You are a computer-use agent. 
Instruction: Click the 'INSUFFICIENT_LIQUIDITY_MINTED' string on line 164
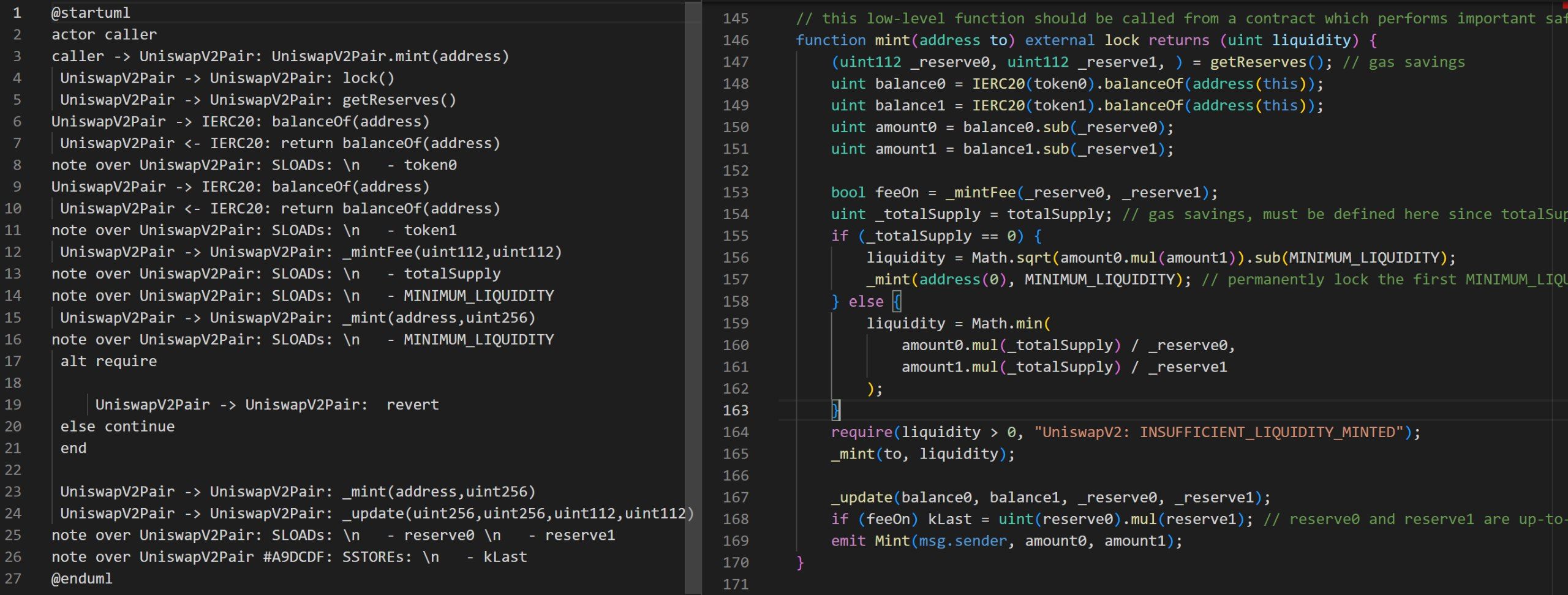point(1267,432)
